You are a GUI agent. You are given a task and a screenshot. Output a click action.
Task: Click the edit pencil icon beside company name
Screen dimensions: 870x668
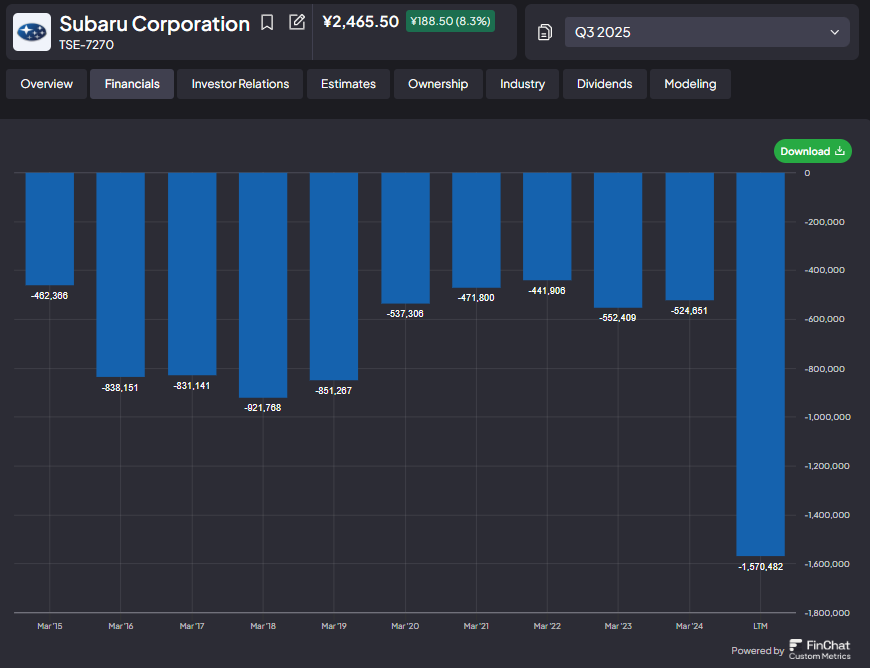(297, 22)
